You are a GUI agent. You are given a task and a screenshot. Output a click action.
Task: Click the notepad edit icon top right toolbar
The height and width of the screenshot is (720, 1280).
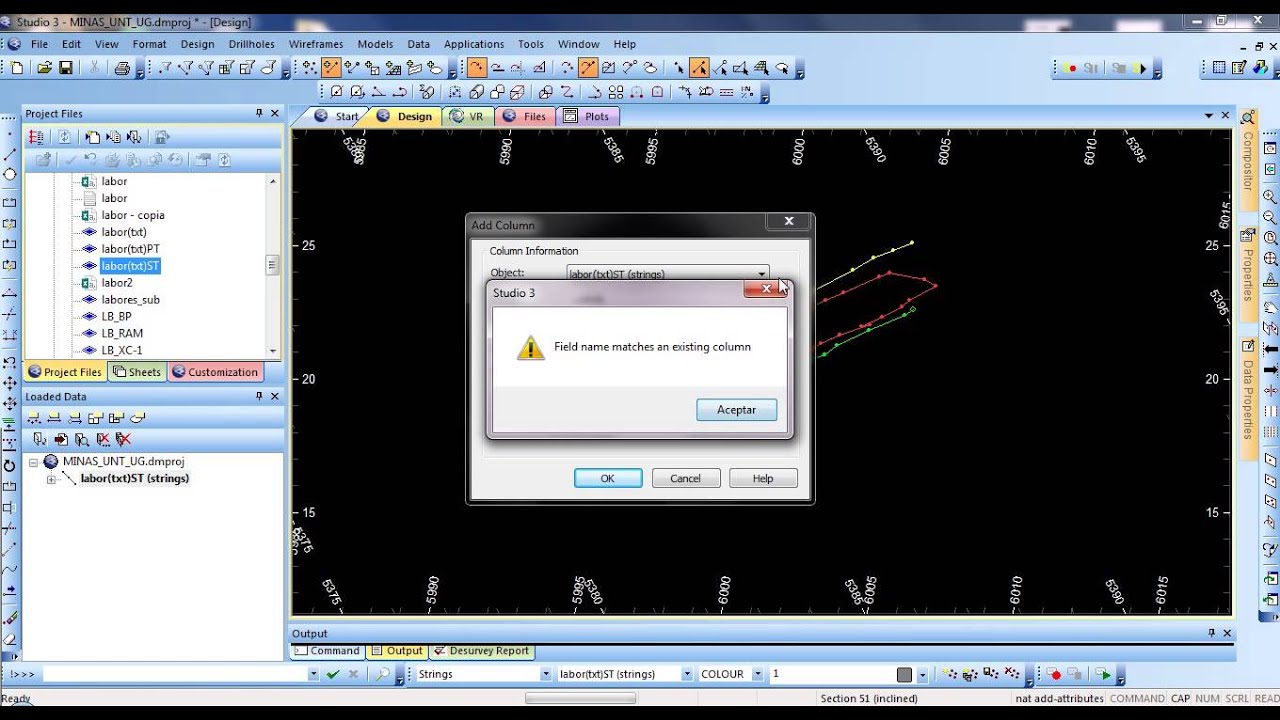click(x=1240, y=68)
